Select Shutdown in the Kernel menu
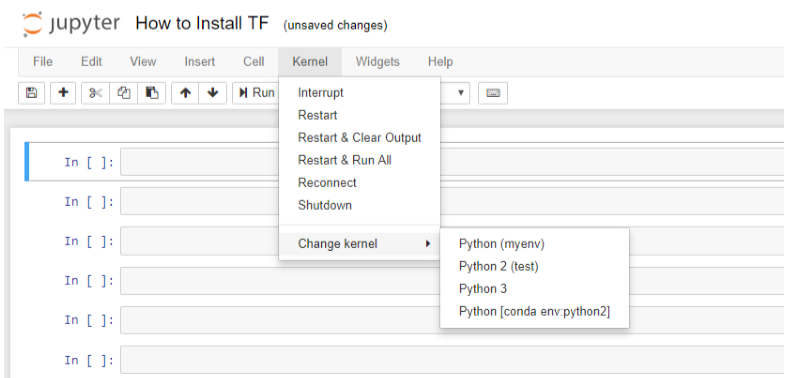The image size is (787, 378). (x=359, y=205)
